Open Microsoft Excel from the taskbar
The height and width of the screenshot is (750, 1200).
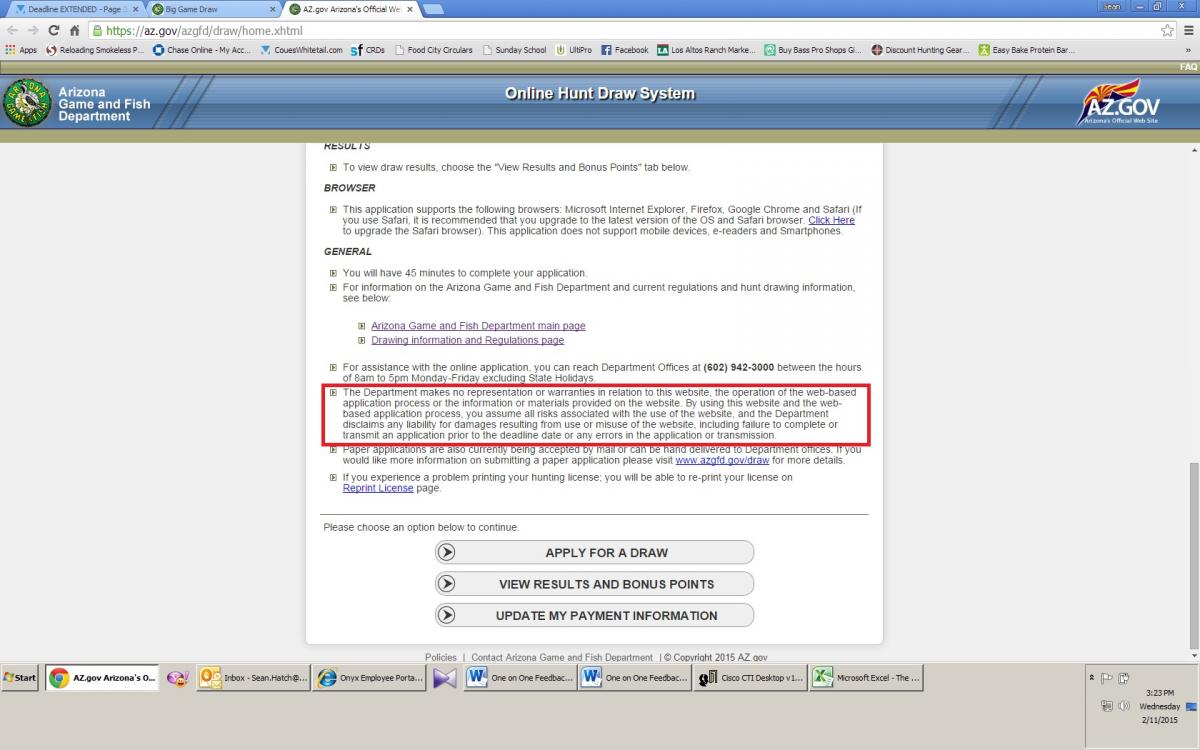tap(866, 678)
